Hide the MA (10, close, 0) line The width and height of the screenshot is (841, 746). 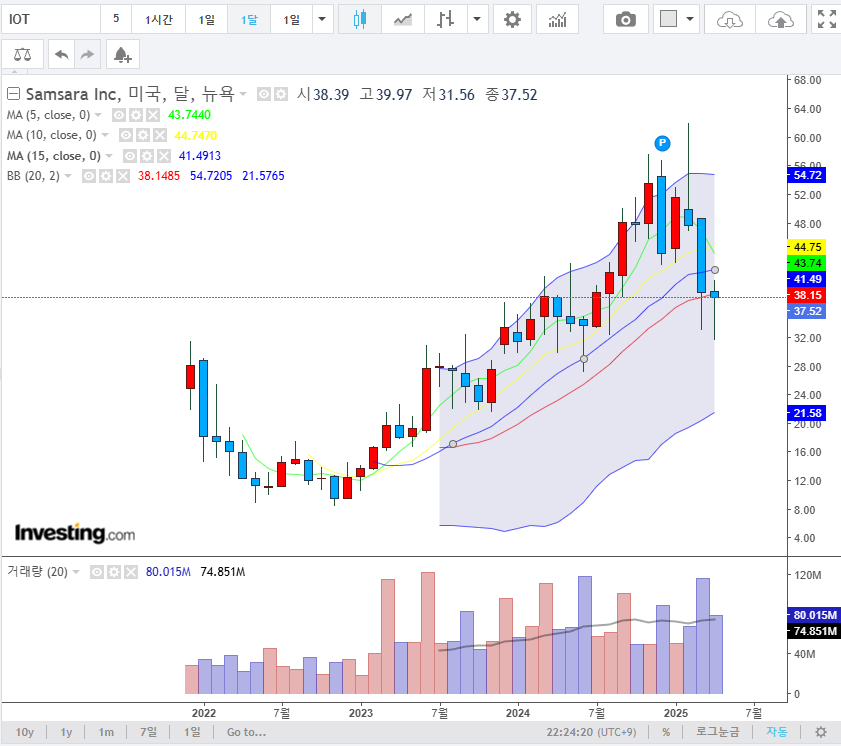tap(126, 135)
